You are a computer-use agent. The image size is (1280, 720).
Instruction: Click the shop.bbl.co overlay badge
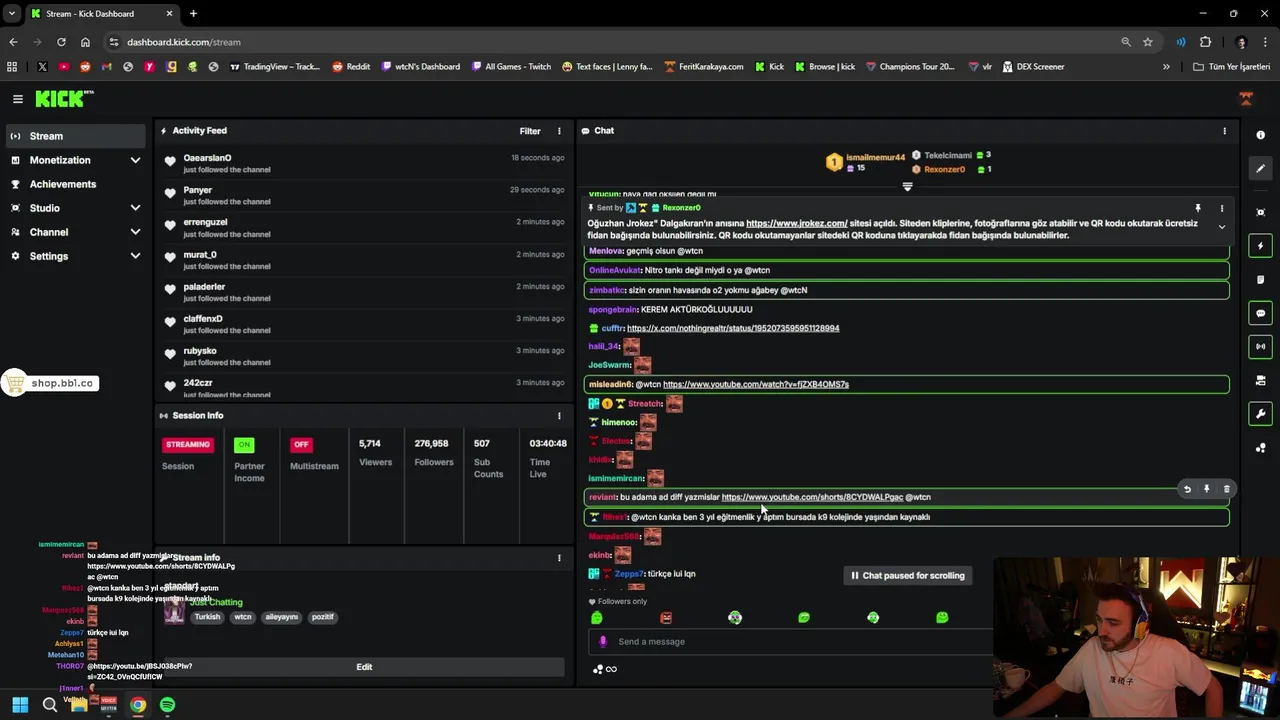click(x=50, y=383)
